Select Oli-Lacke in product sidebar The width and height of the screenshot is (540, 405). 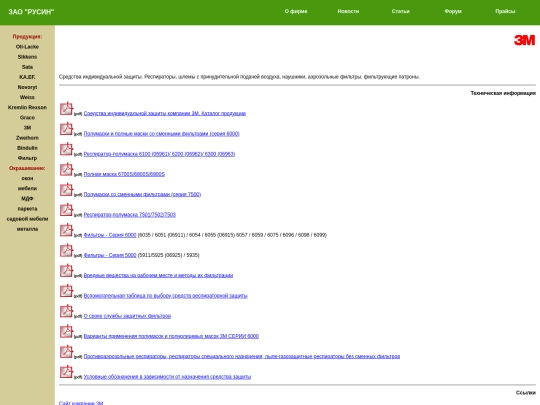(27, 47)
